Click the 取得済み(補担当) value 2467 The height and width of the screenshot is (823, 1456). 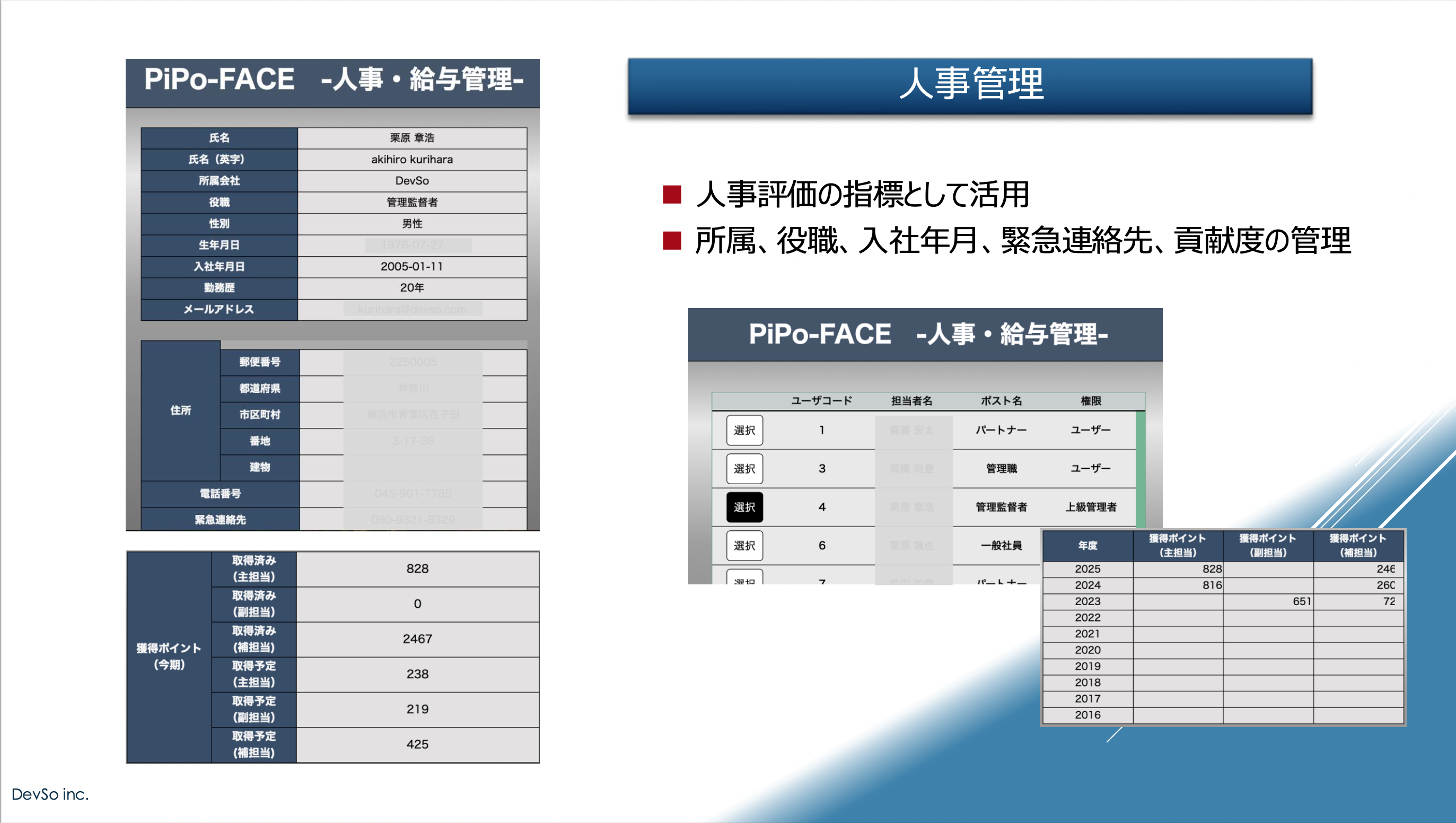(417, 639)
